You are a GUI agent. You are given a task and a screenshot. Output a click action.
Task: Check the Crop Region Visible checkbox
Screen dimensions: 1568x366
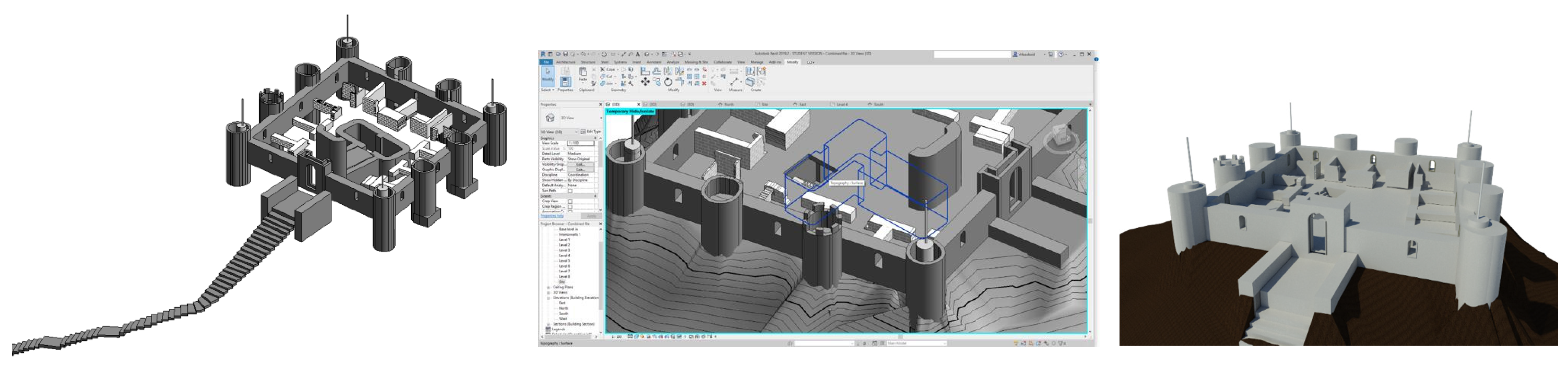(x=570, y=206)
